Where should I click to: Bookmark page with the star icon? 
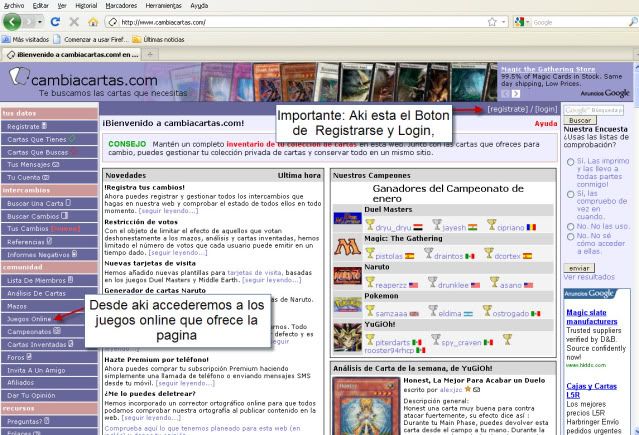[x=492, y=22]
